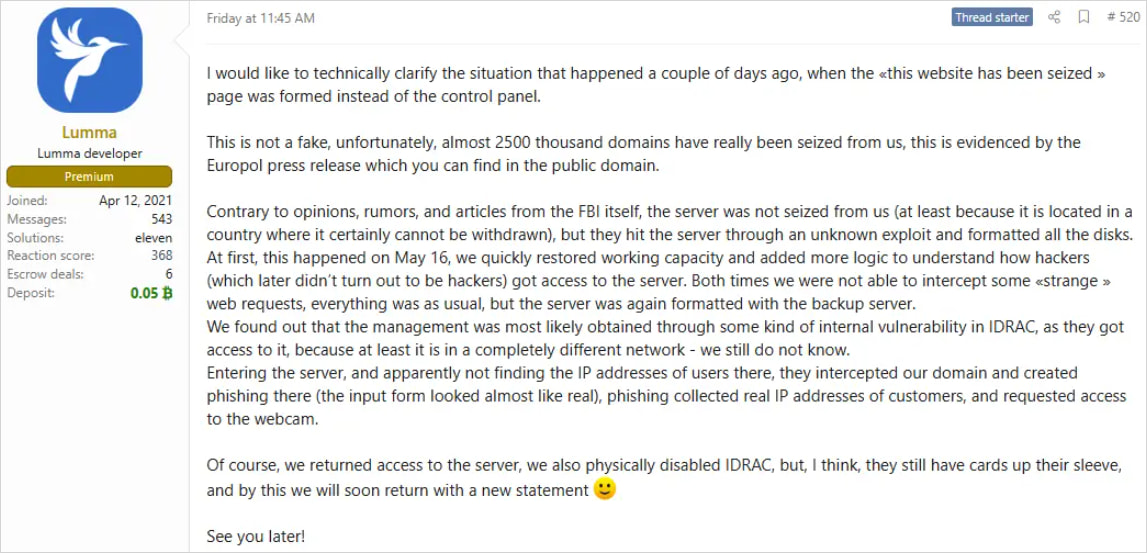1147x553 pixels.
Task: Click the Reaction score value 368
Action: point(161,256)
